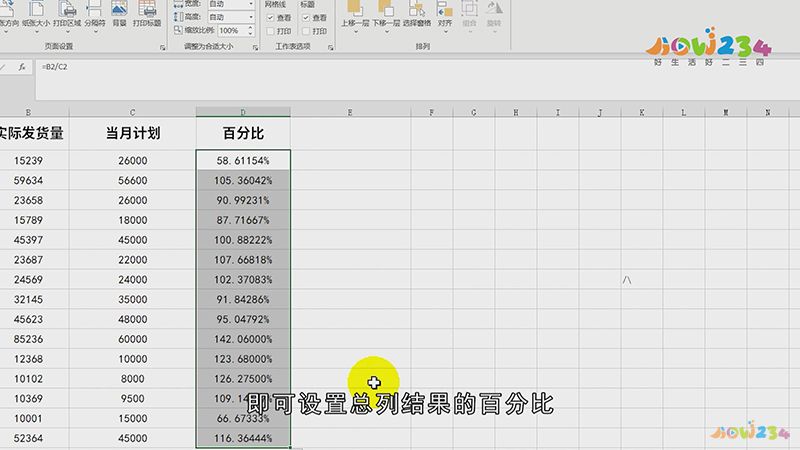Open the paper orientation (纸张方向) menu
This screenshot has width=800, height=450.
point(7,17)
